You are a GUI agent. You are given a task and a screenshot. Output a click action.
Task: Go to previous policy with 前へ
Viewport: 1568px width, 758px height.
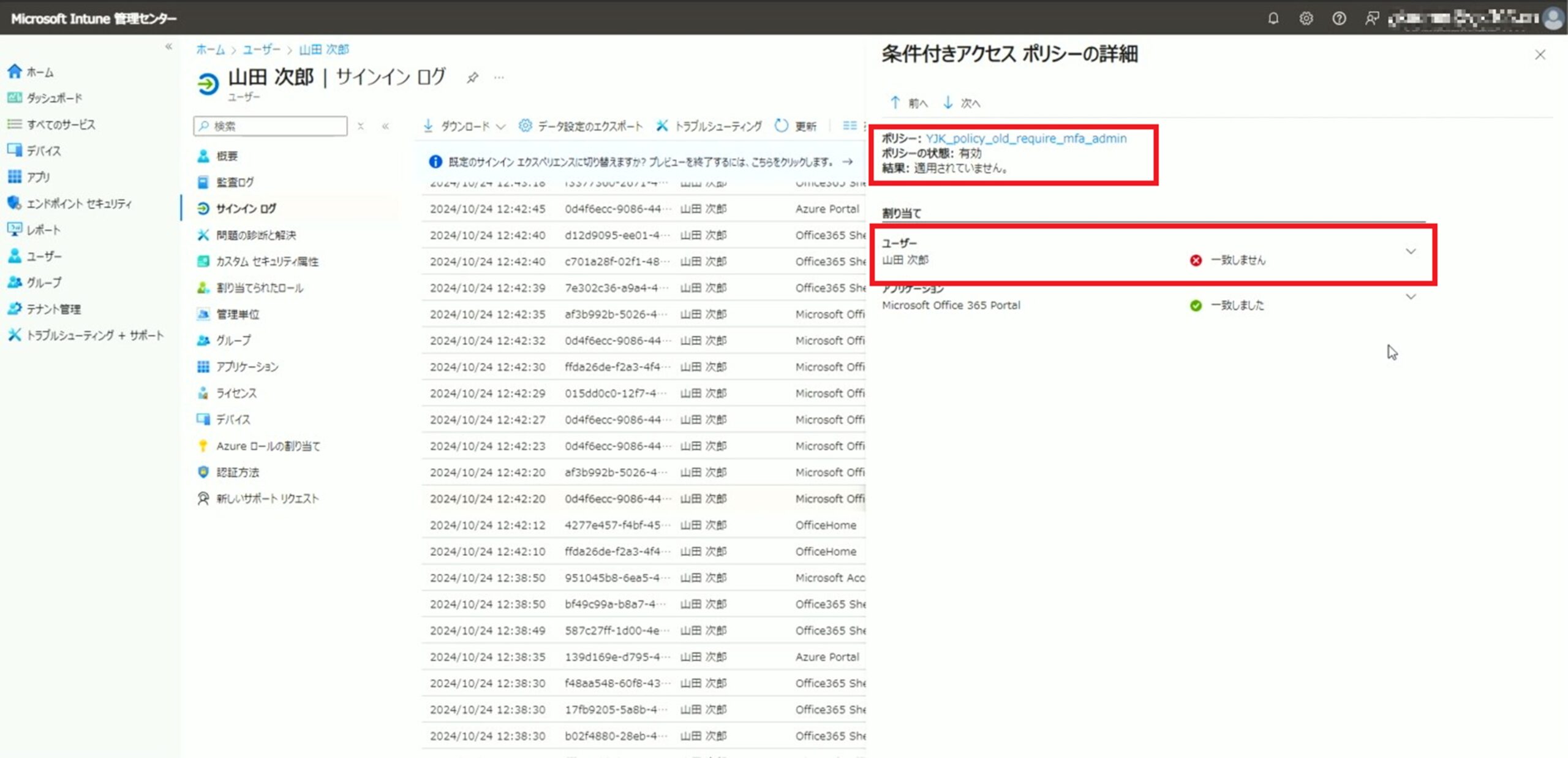(909, 103)
